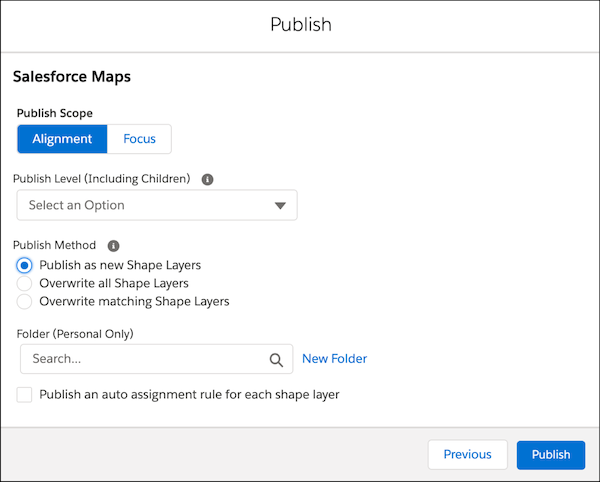This screenshot has height=482, width=600.
Task: Create a New Folder
Action: [x=334, y=359]
